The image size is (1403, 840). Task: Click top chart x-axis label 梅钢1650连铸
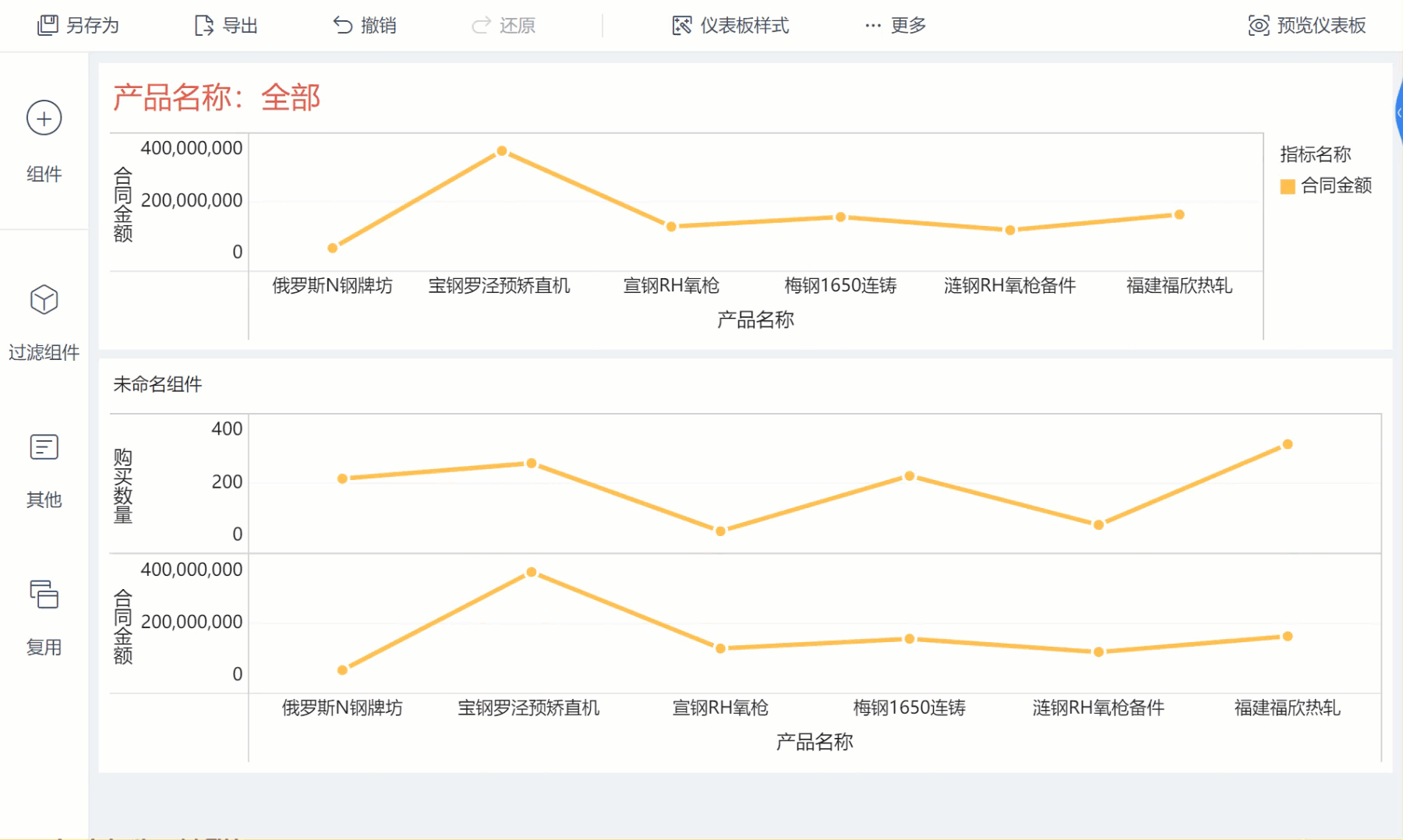(x=840, y=286)
